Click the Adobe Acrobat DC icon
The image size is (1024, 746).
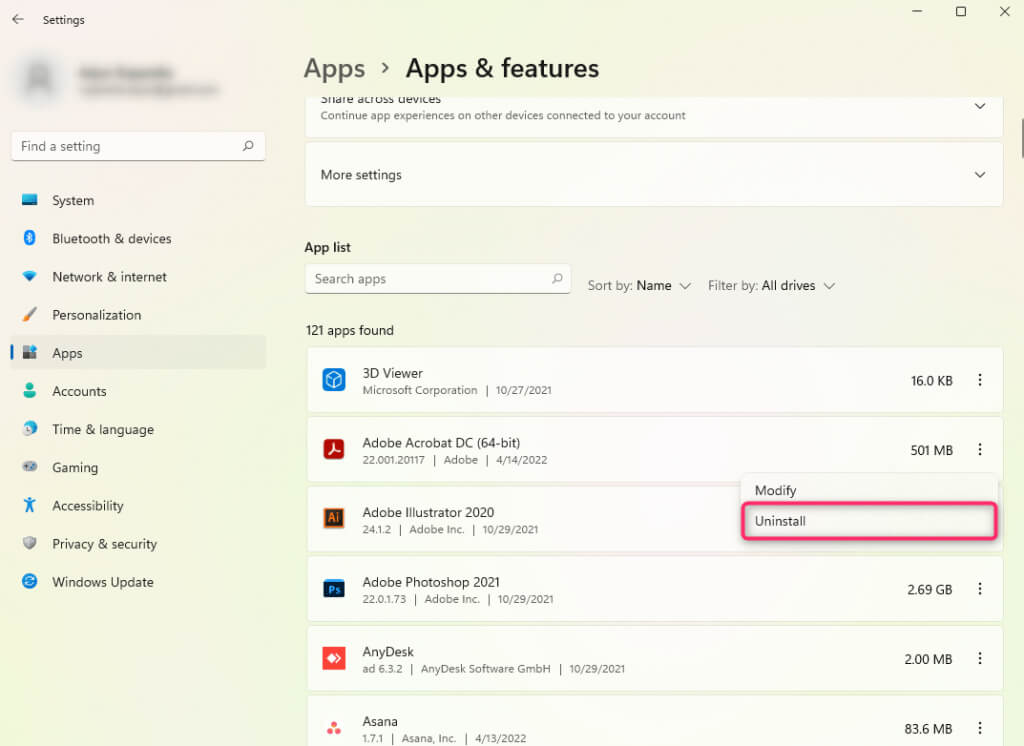click(x=334, y=450)
